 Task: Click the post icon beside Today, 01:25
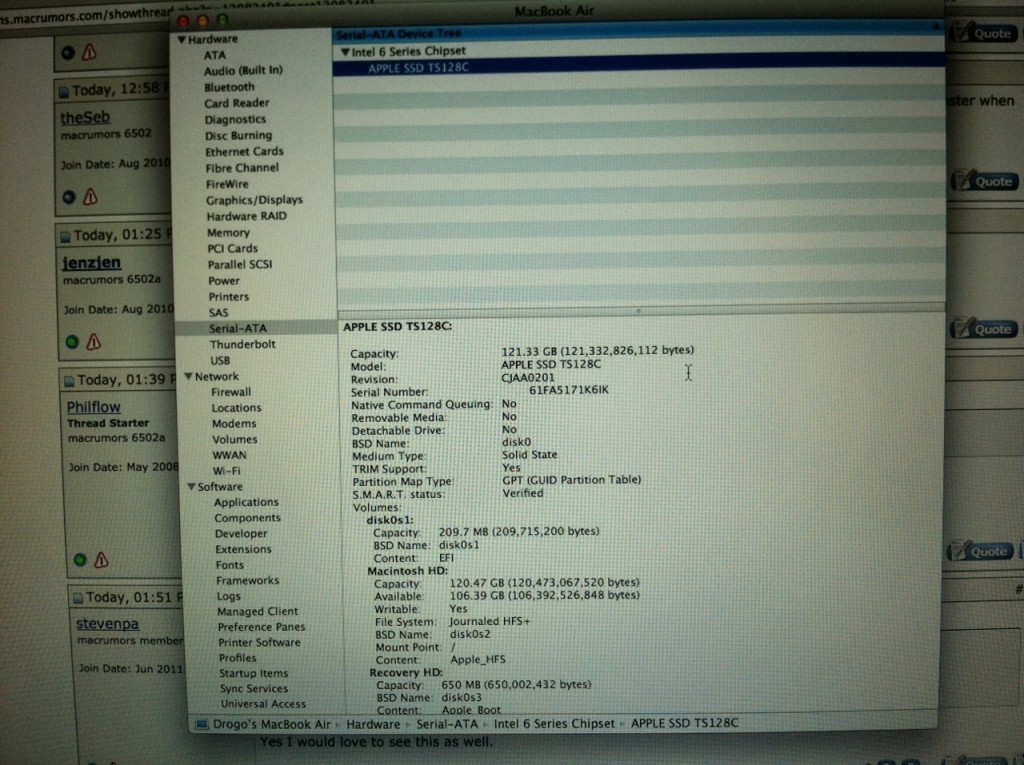66,236
